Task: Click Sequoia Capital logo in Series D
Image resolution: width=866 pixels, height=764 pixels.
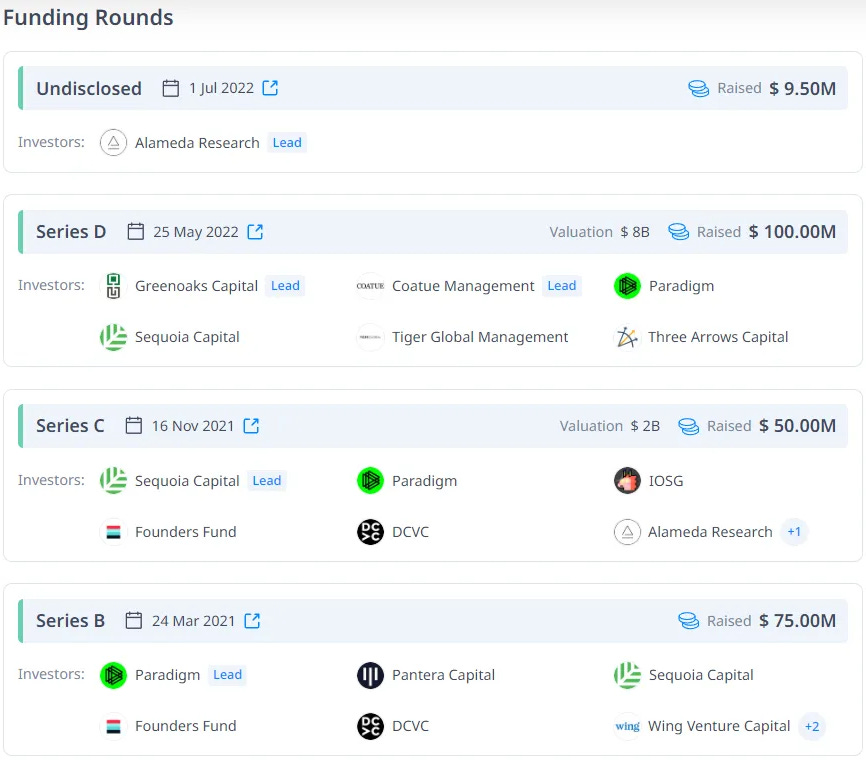Action: (x=113, y=337)
